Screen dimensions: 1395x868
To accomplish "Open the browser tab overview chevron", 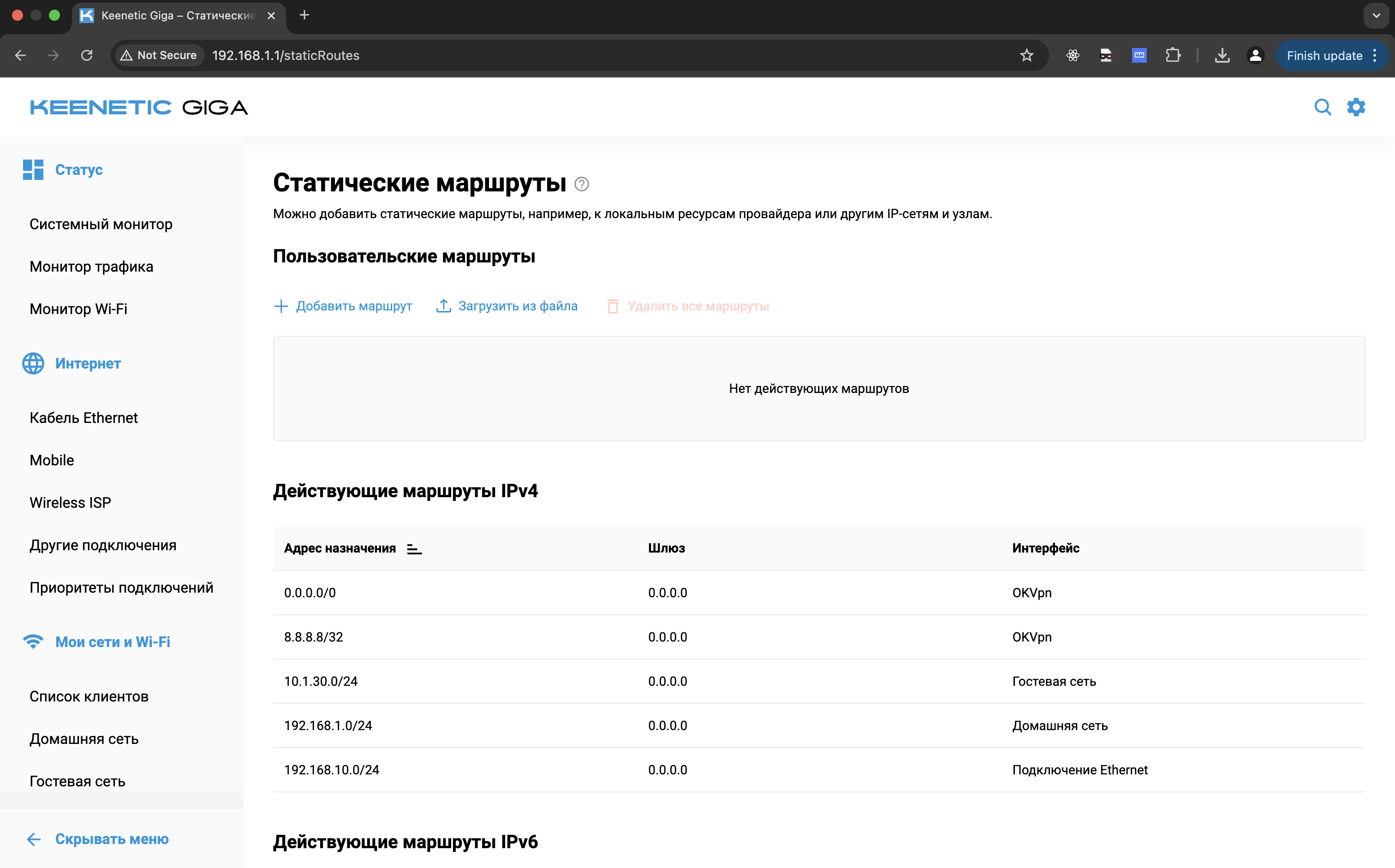I will [1376, 16].
